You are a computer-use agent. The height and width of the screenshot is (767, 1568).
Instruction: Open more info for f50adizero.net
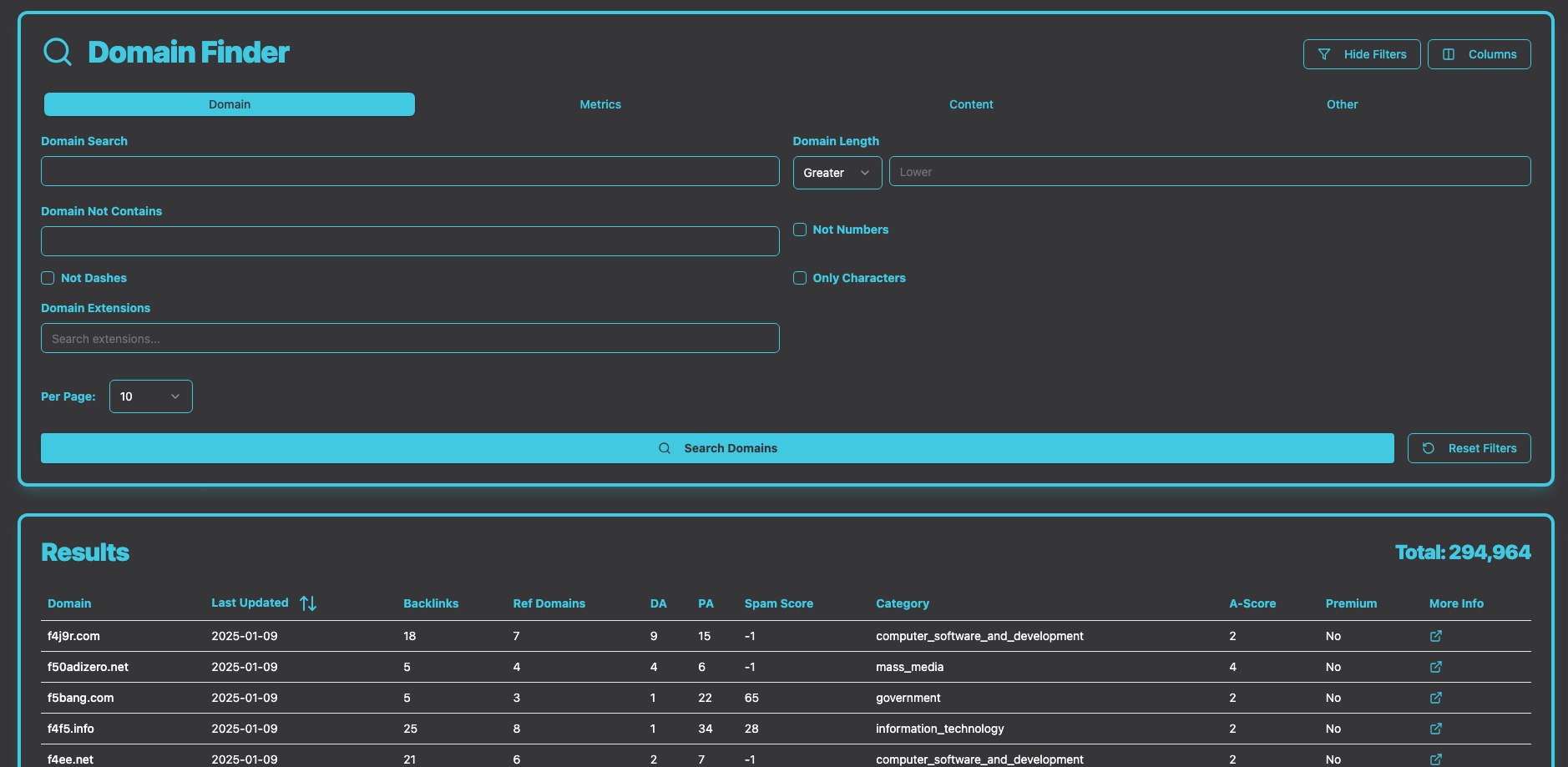point(1435,667)
